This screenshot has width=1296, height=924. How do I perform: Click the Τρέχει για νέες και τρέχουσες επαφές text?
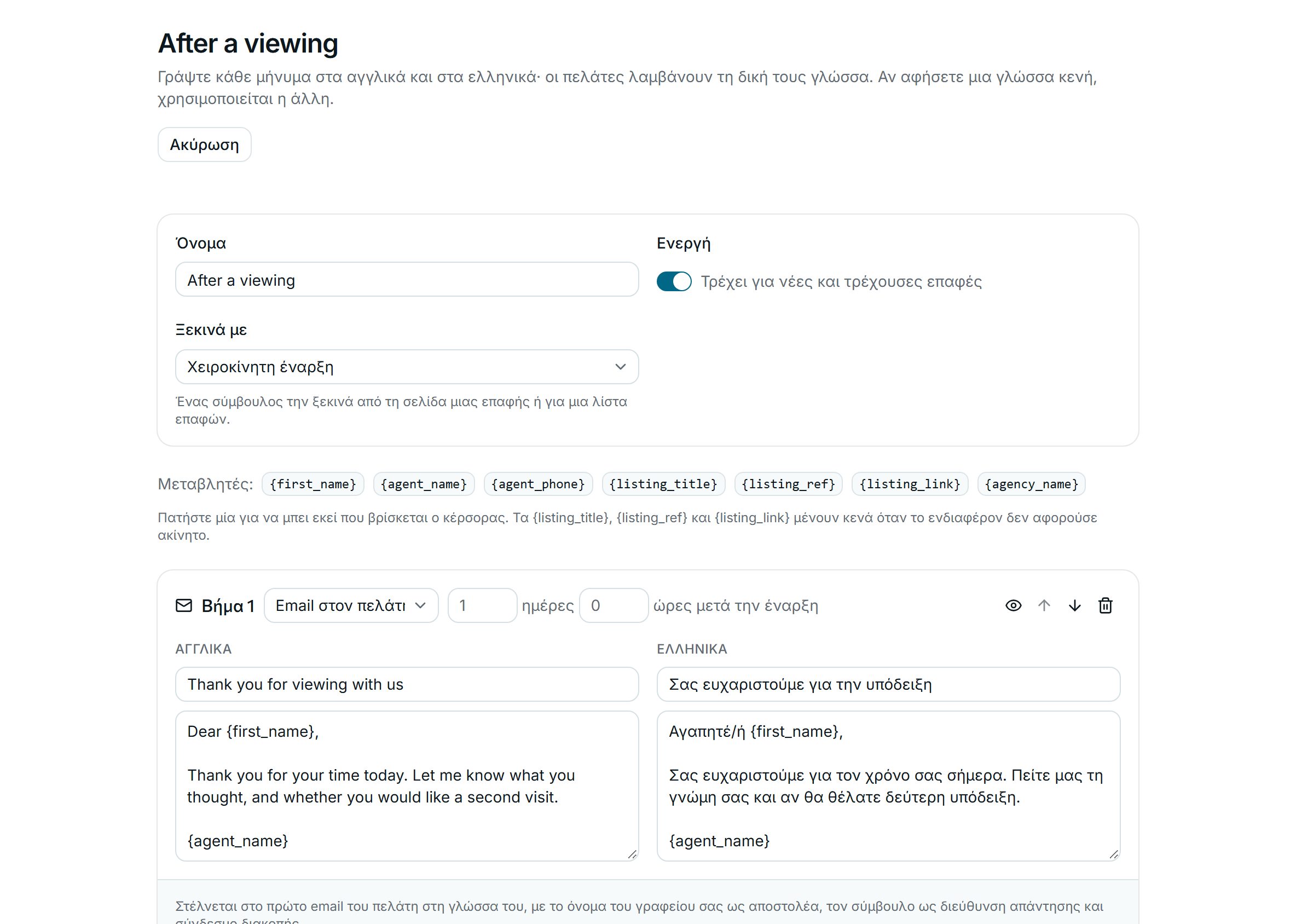(841, 282)
